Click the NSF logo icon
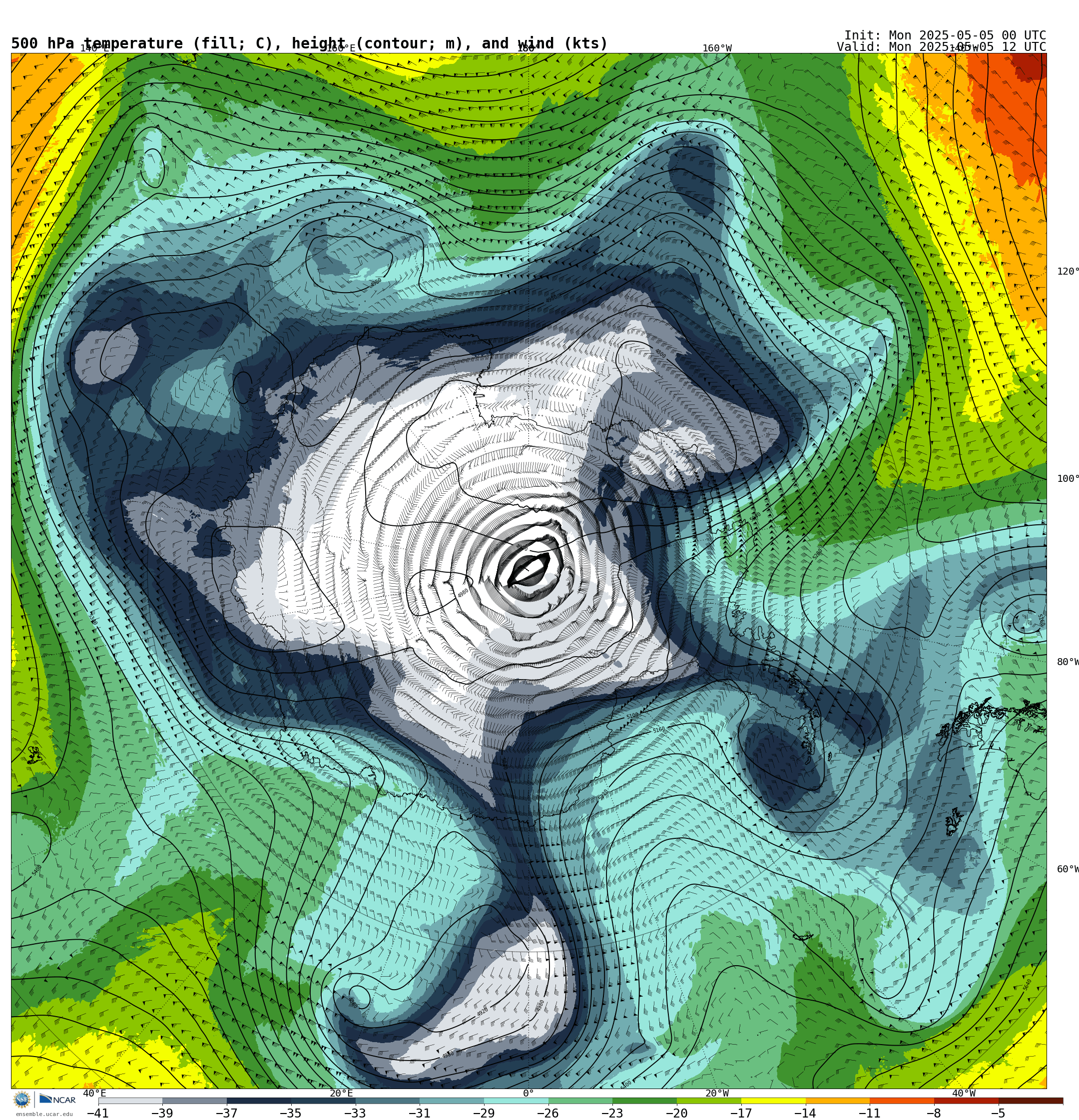Viewport: 1079px width, 1120px height. (21, 1100)
